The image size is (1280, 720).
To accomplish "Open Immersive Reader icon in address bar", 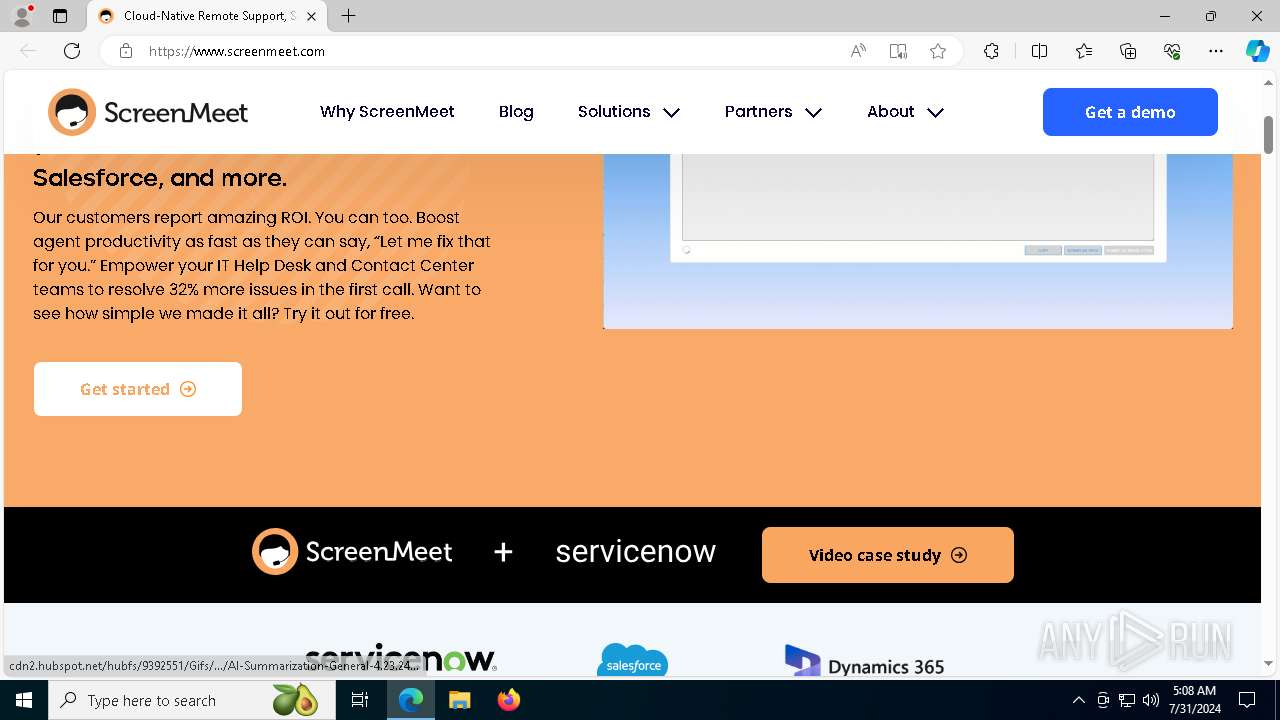I will (x=898, y=51).
